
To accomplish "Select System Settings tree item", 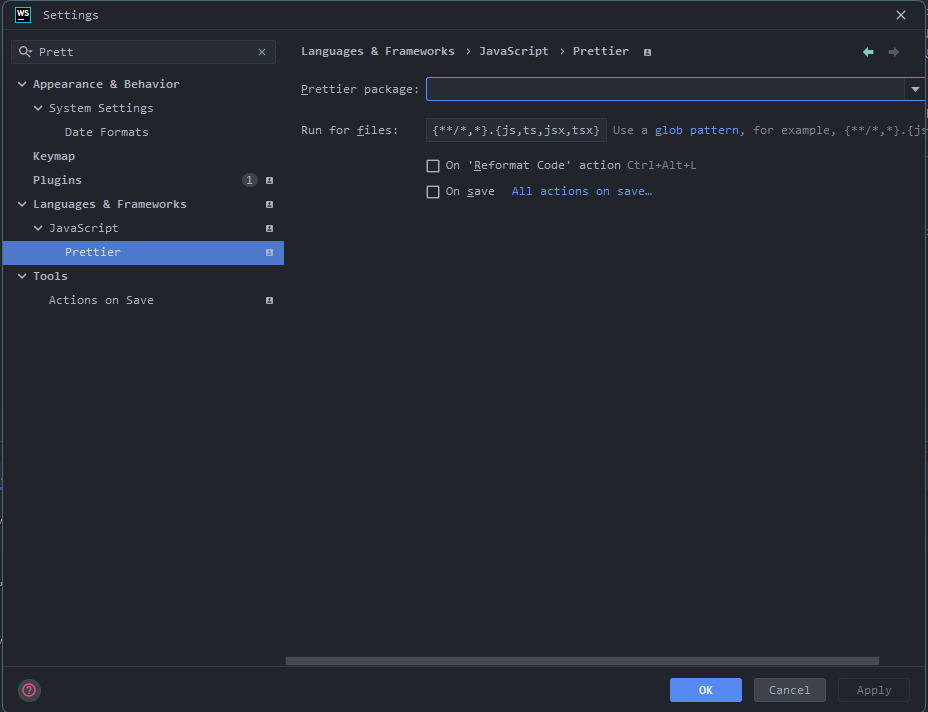I will (x=101, y=108).
